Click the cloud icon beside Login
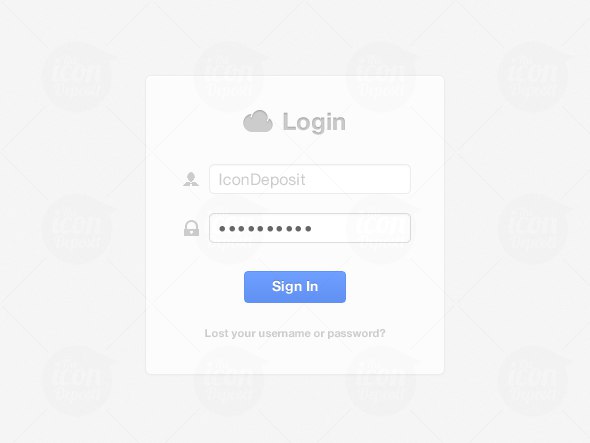 (x=258, y=121)
